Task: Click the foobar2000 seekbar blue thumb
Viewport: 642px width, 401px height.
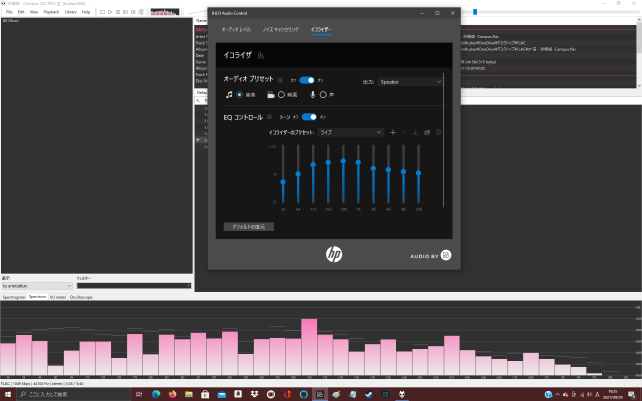Action: click(x=475, y=12)
